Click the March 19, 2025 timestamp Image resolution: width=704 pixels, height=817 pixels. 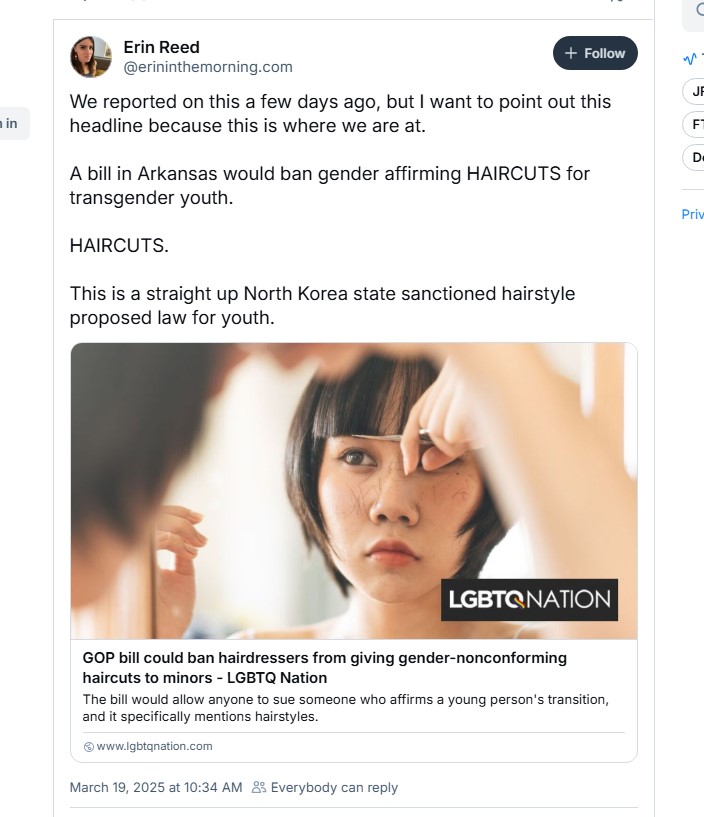tap(155, 787)
